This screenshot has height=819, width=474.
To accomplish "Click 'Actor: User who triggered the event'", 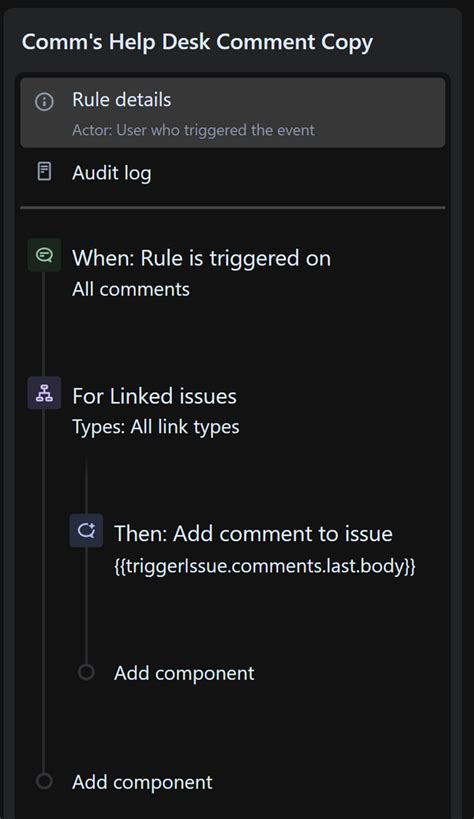I will pyautogui.click(x=193, y=130).
